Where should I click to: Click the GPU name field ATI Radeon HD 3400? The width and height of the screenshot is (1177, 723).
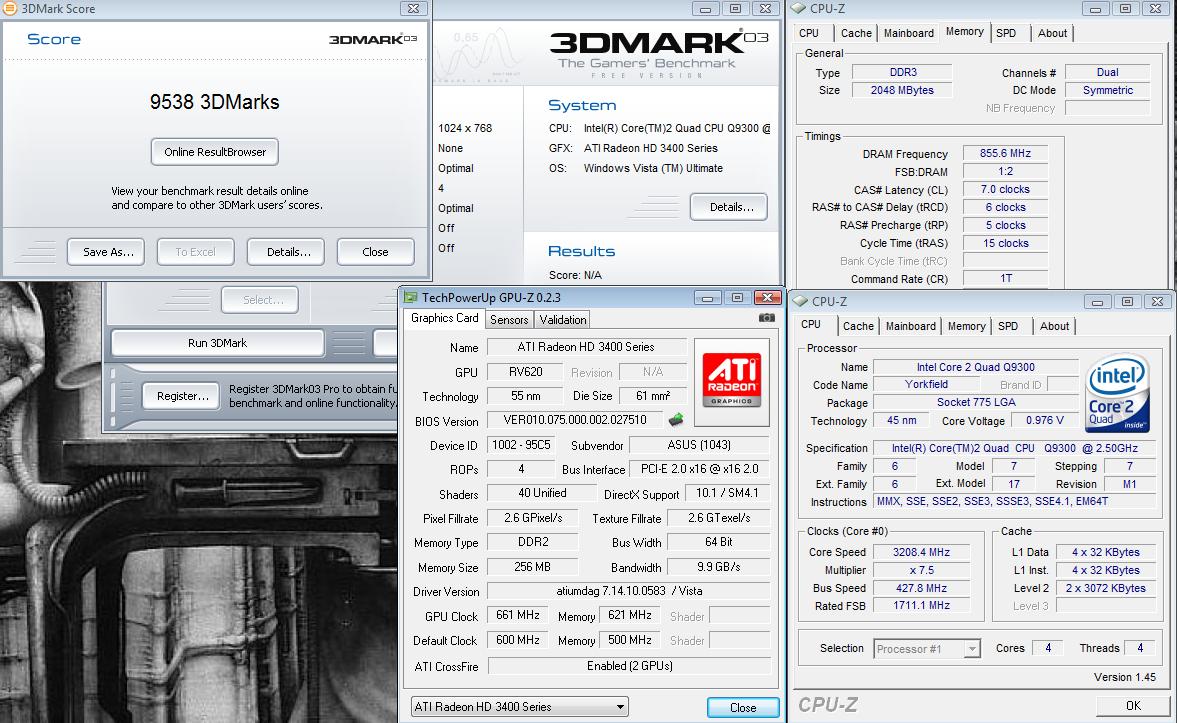(x=586, y=347)
